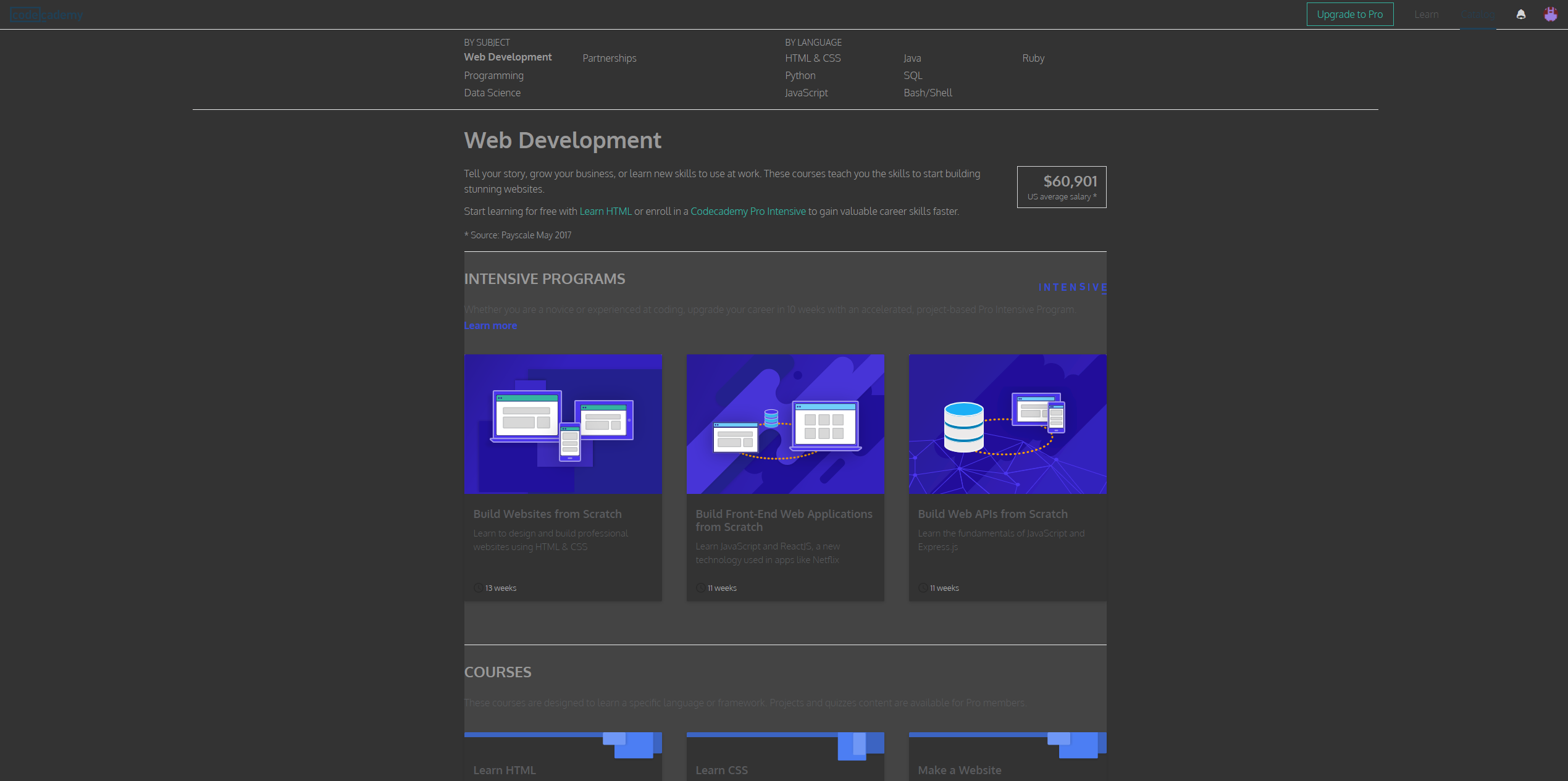Select Learn in the top navigation
Screen dimensions: 1568x781
1427,14
